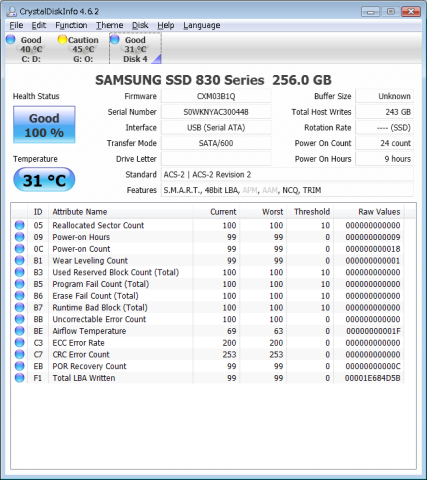This screenshot has width=427, height=480.
Task: Select the Disk 4 tab
Action: click(135, 49)
